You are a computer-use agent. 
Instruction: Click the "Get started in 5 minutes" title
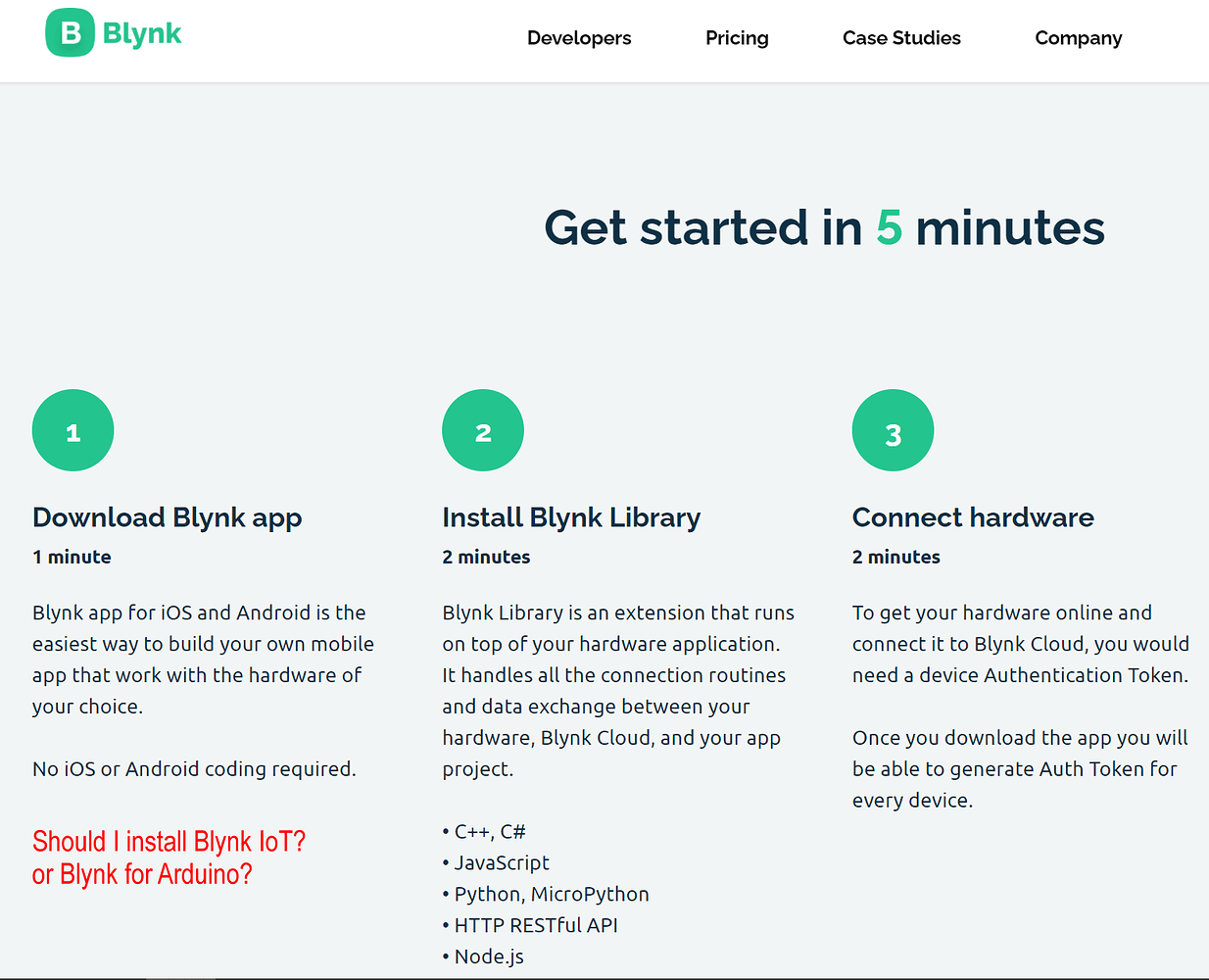click(x=824, y=227)
